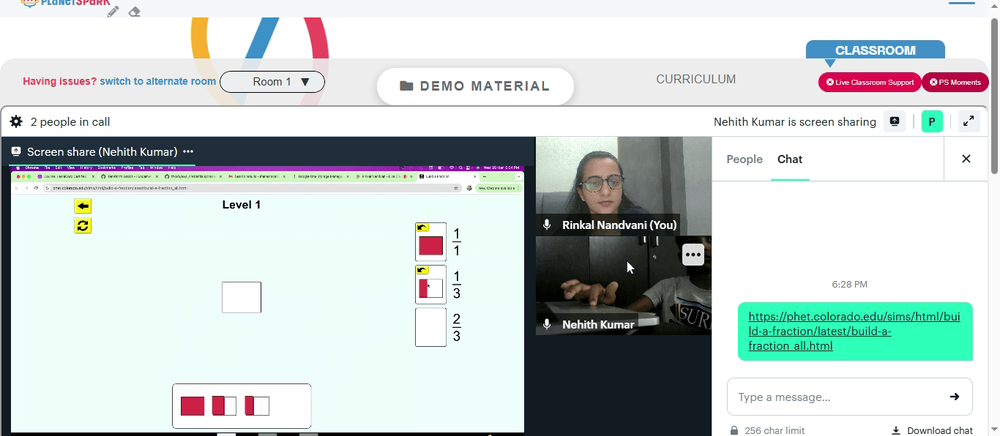Click the empty square in game center
Viewport: 1000px width, 436px height.
click(x=241, y=297)
